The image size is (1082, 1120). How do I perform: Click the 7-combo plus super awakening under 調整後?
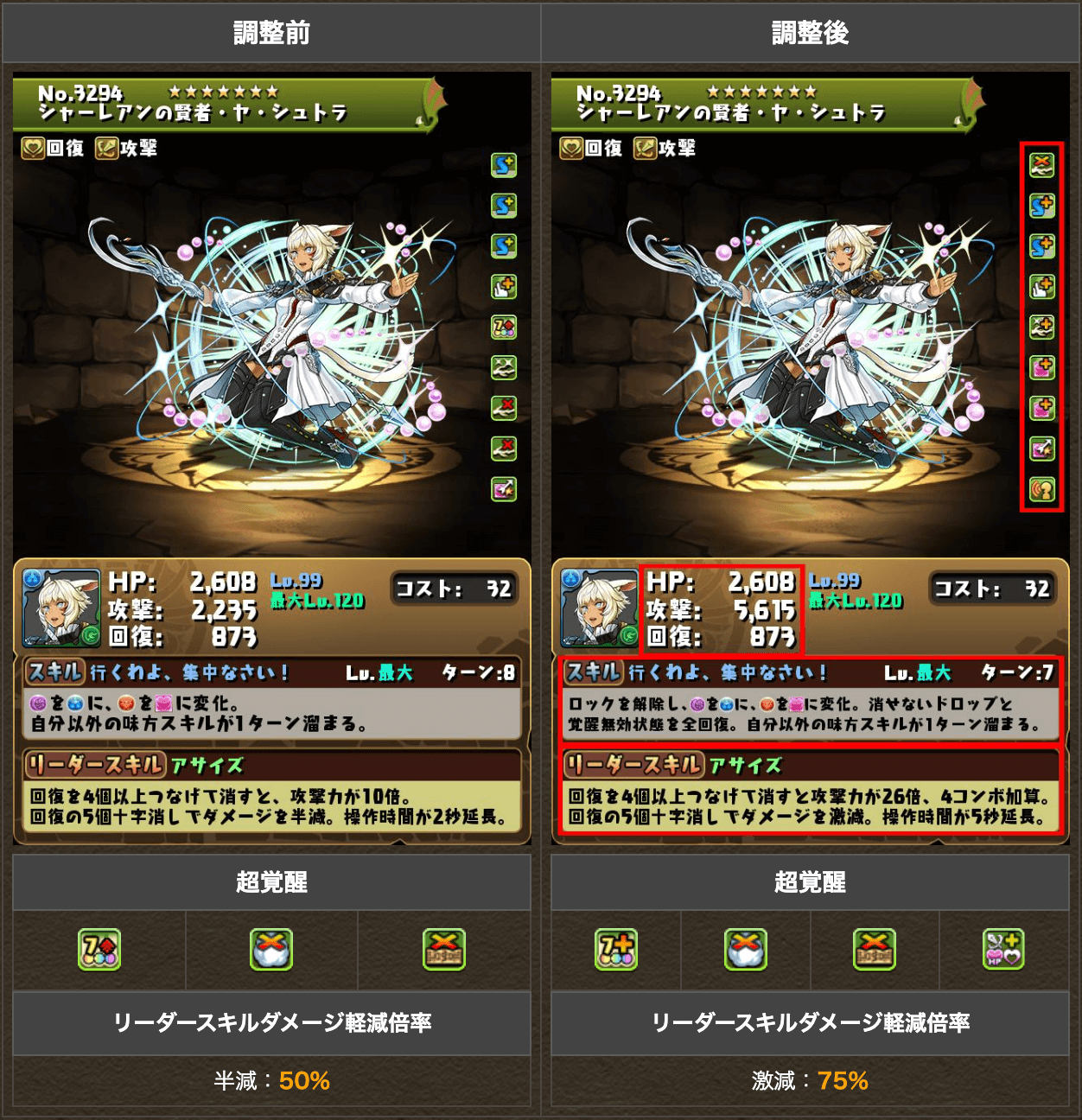(x=616, y=950)
